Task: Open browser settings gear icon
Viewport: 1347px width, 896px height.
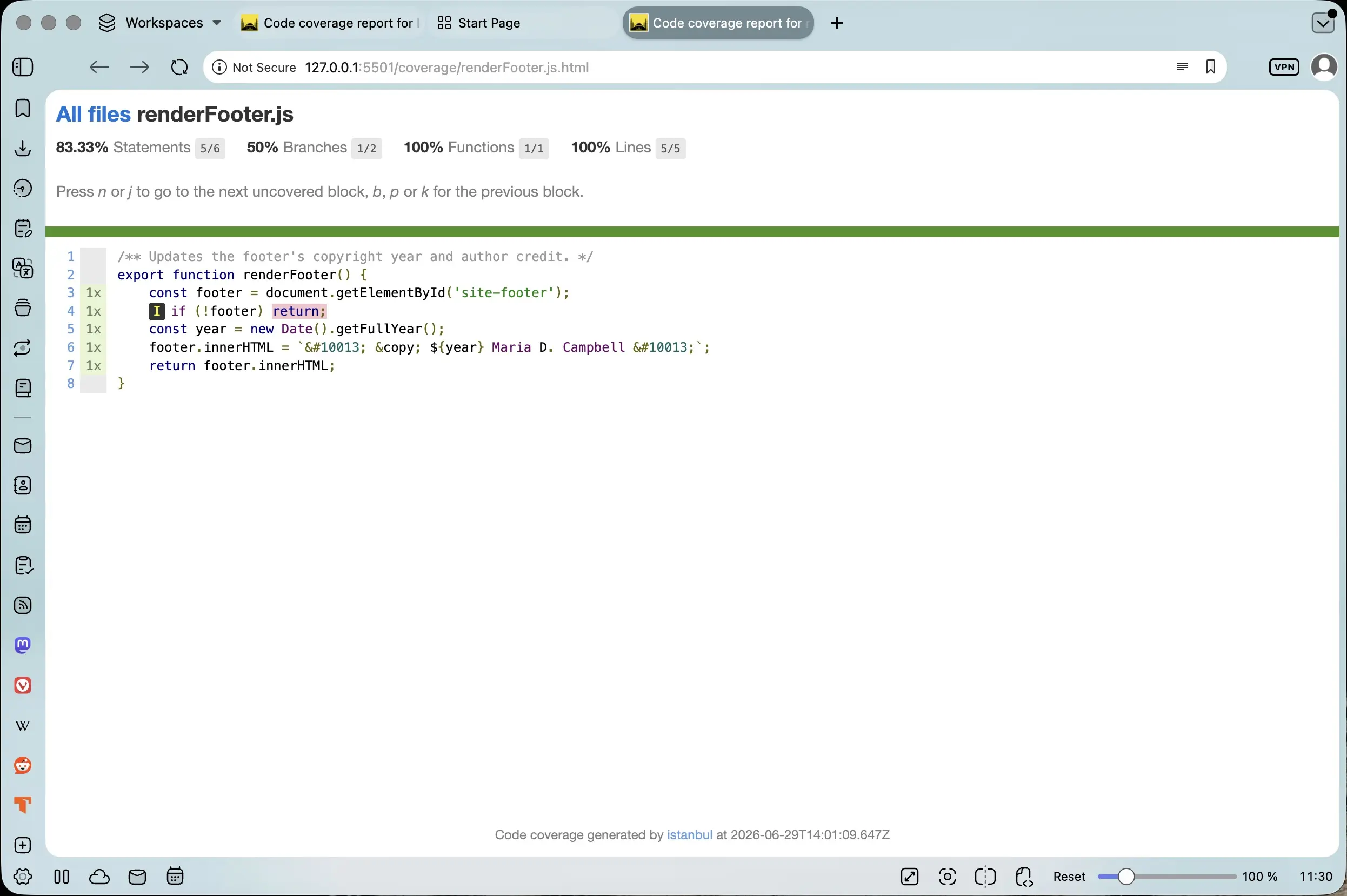Action: (x=23, y=877)
